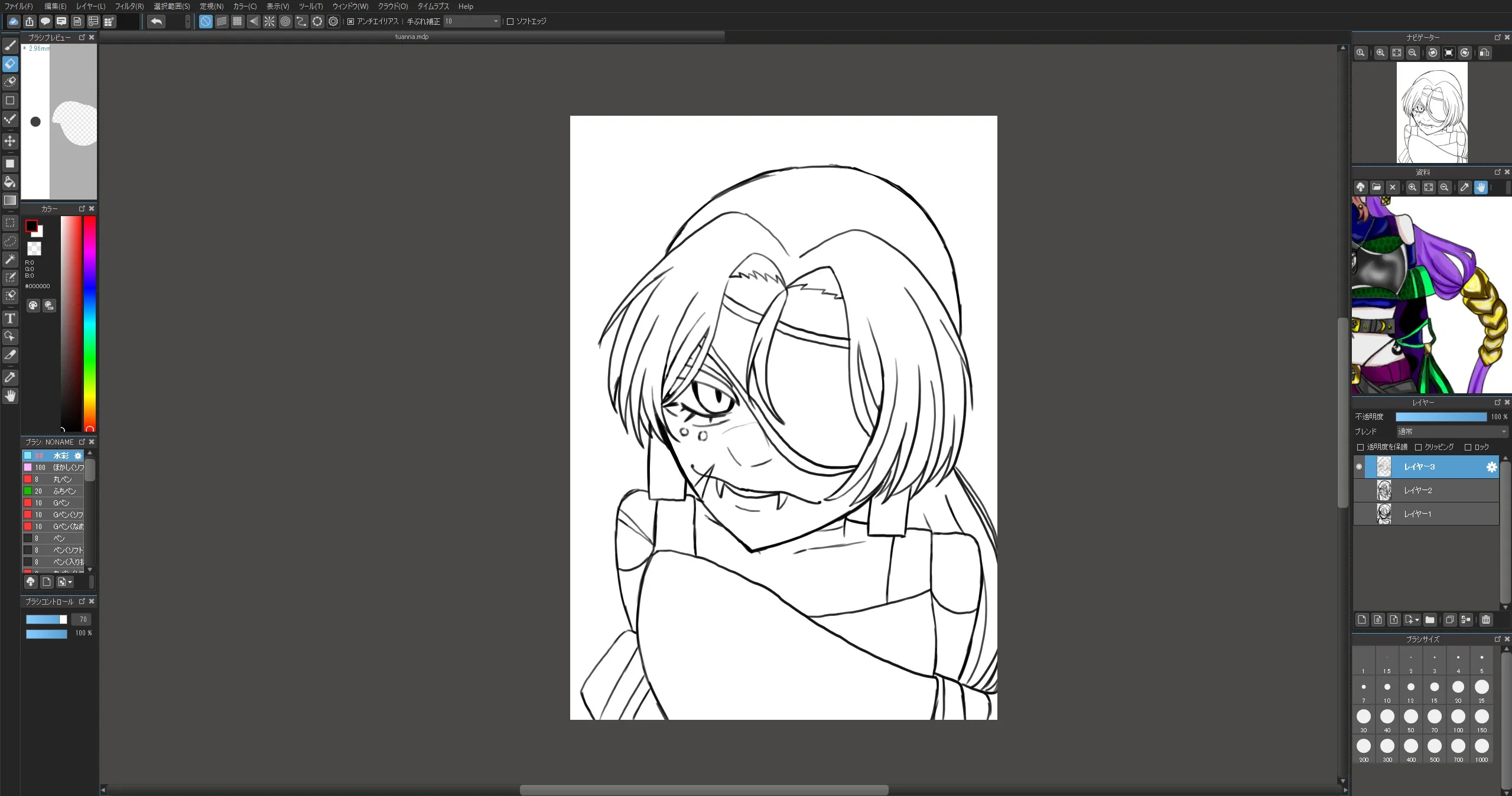Select the Brush tool in left toolbar
This screenshot has width=1512, height=796.
[x=10, y=45]
